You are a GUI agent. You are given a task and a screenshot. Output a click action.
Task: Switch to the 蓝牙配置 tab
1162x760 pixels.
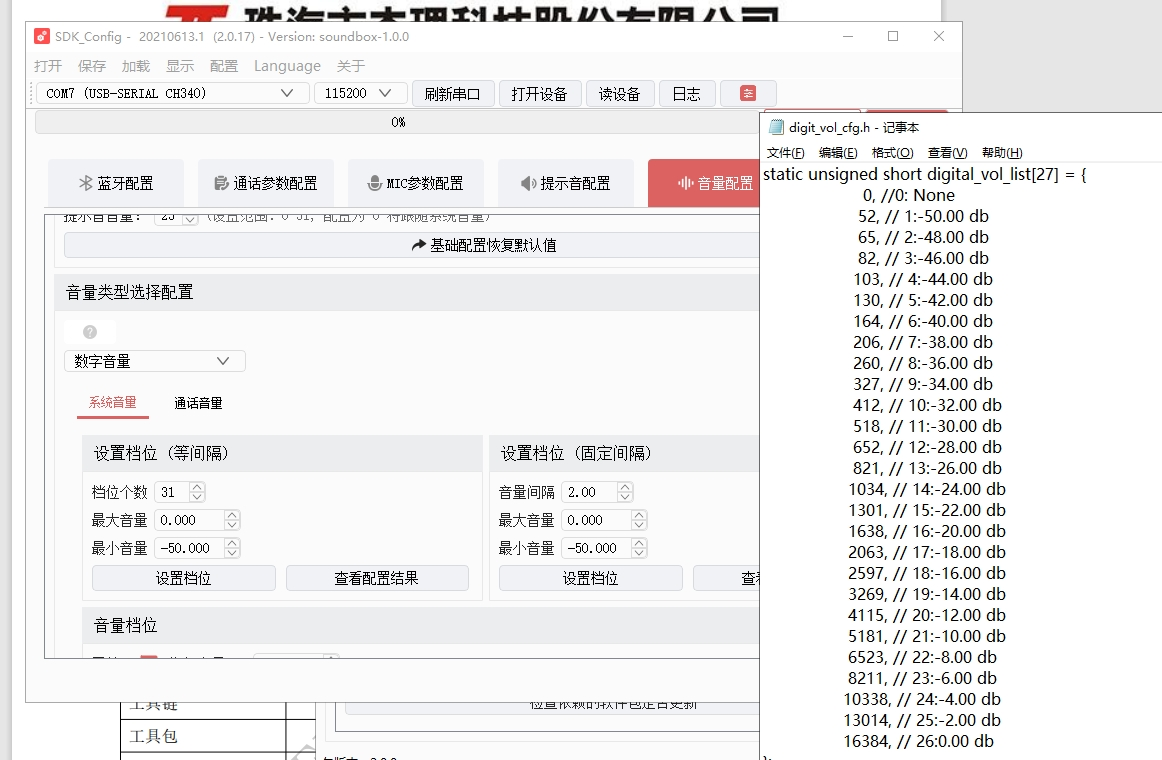(116, 183)
